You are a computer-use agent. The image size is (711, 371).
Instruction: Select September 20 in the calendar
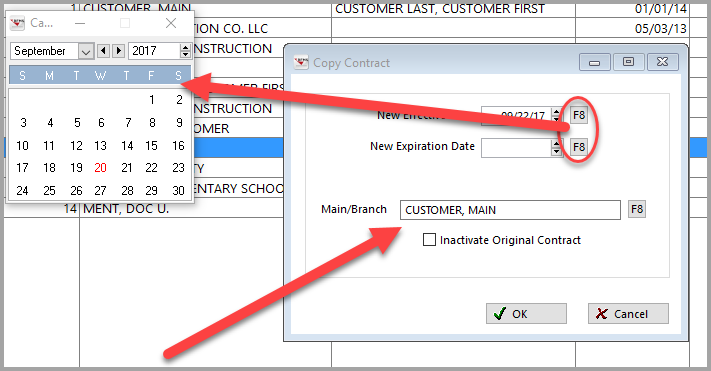pos(100,168)
